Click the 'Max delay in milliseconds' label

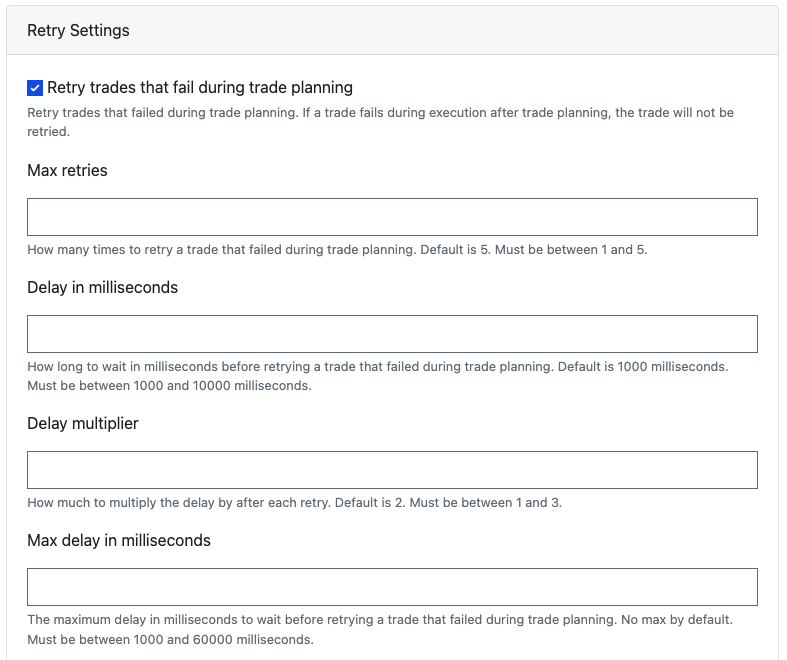point(119,540)
